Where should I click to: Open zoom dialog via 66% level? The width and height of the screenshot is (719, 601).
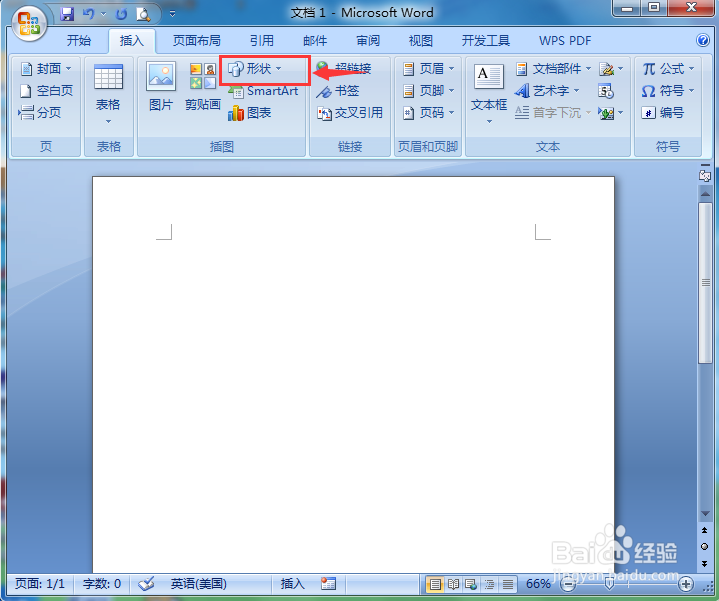(x=538, y=584)
